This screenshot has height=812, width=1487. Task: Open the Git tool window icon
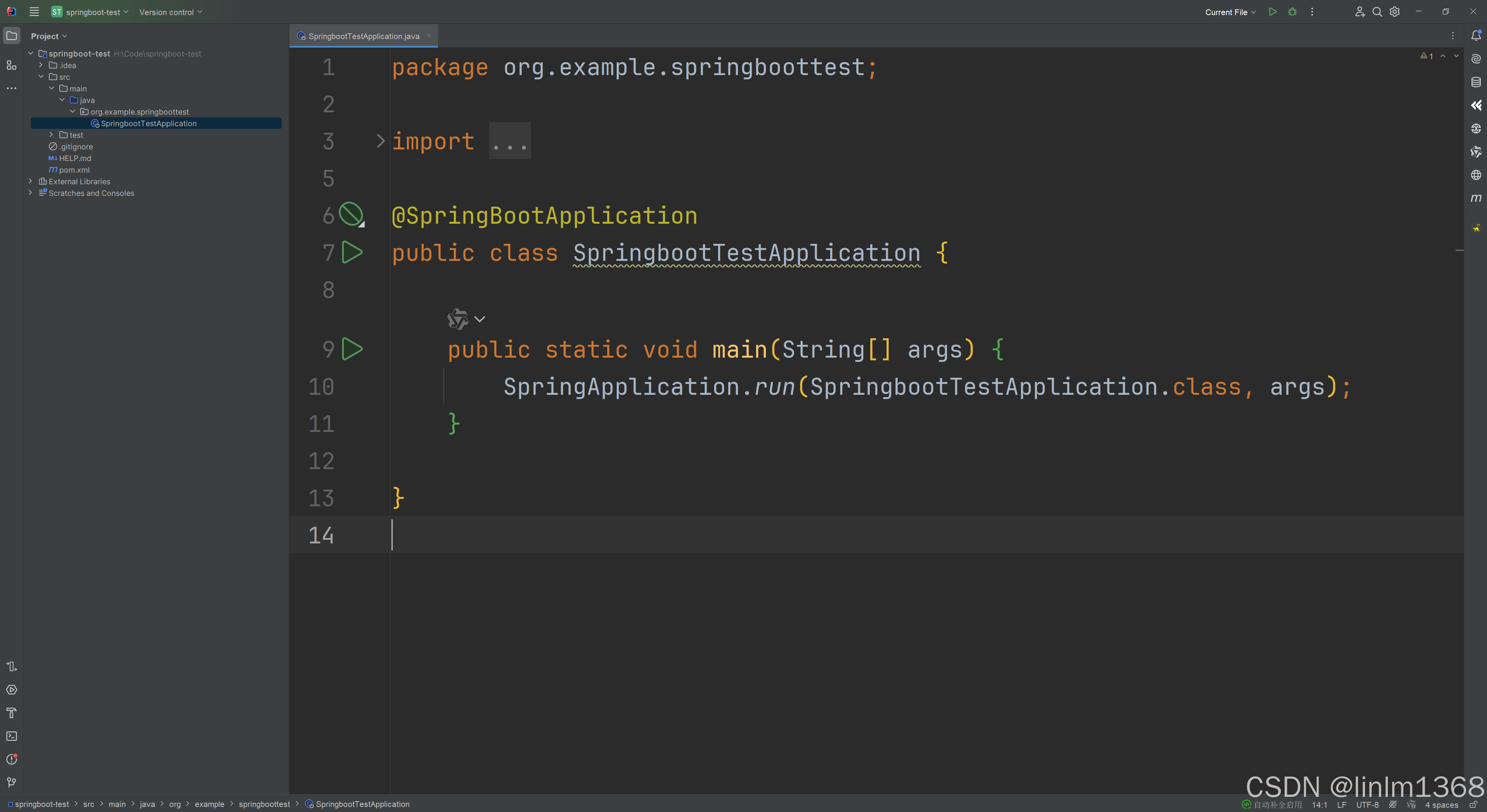(12, 783)
